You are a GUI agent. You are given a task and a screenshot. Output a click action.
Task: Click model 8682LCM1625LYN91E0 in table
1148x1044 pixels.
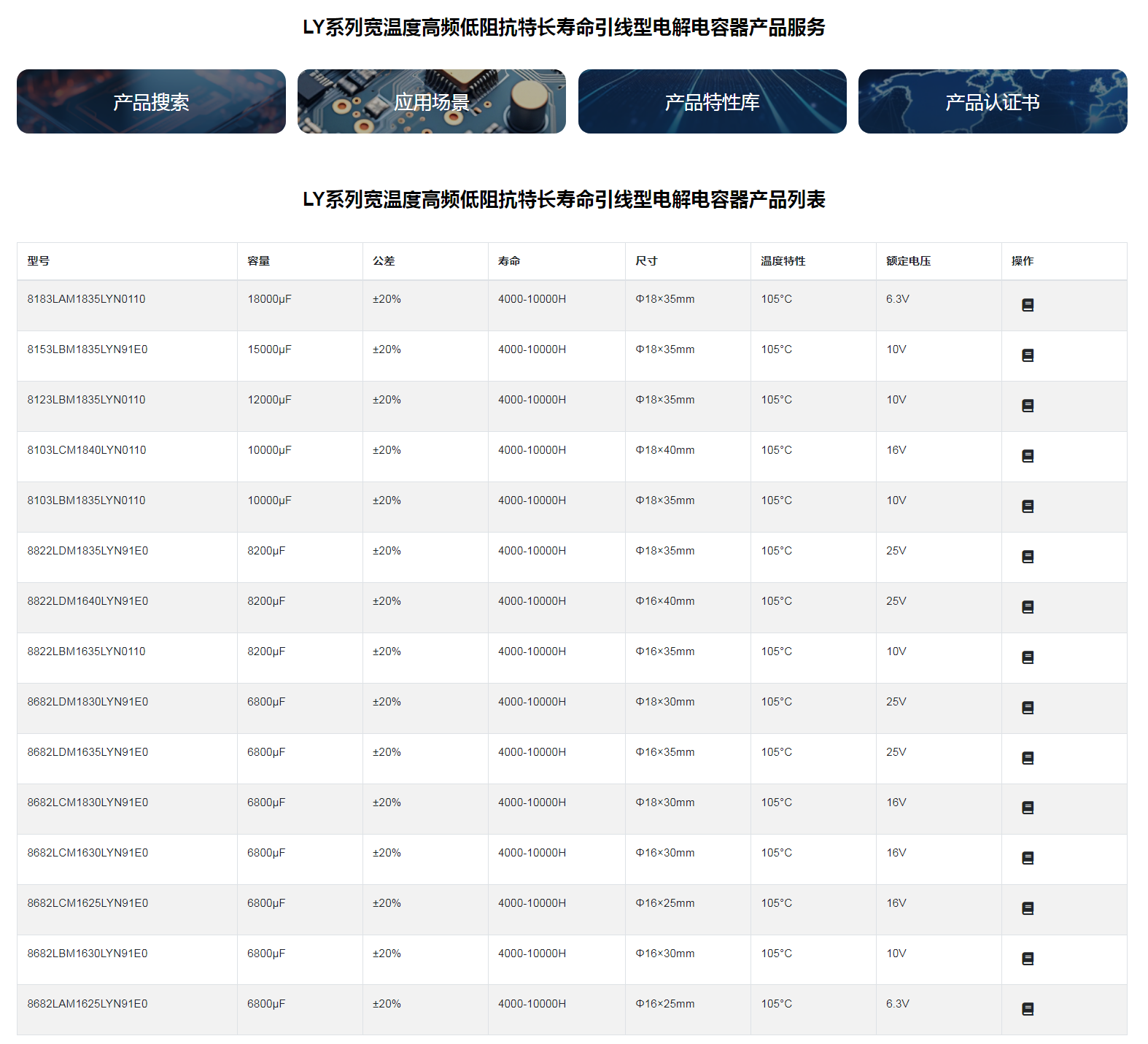pos(88,903)
